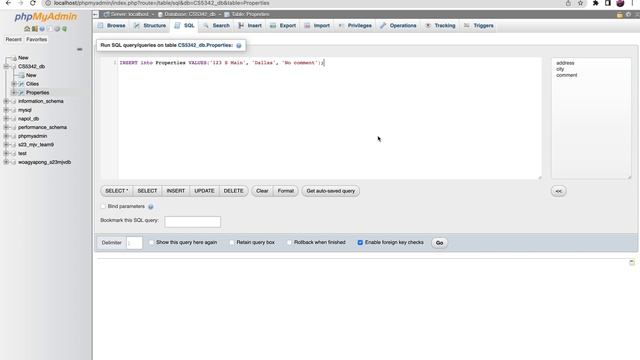Open the Export tab
The image size is (640, 360).
pos(283,26)
